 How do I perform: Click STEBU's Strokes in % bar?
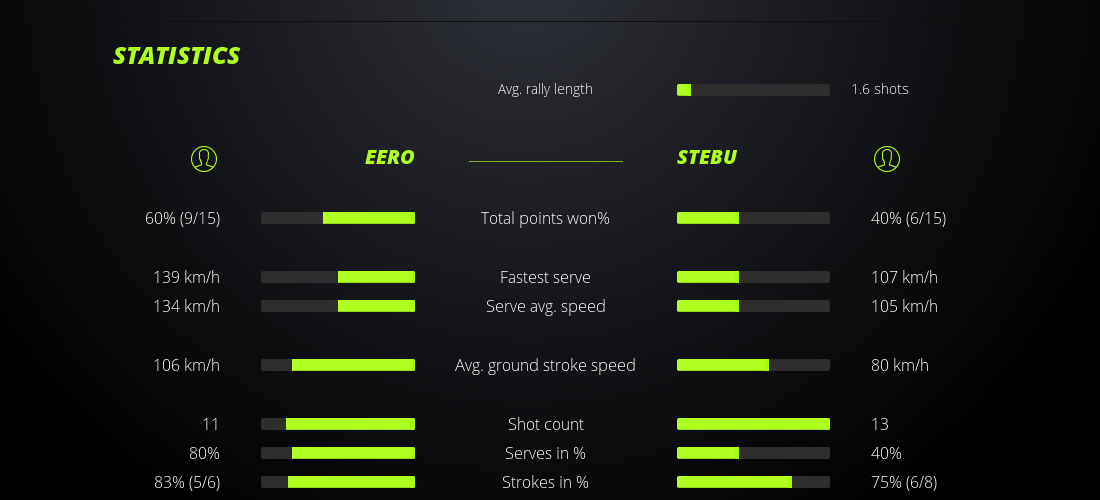753,482
